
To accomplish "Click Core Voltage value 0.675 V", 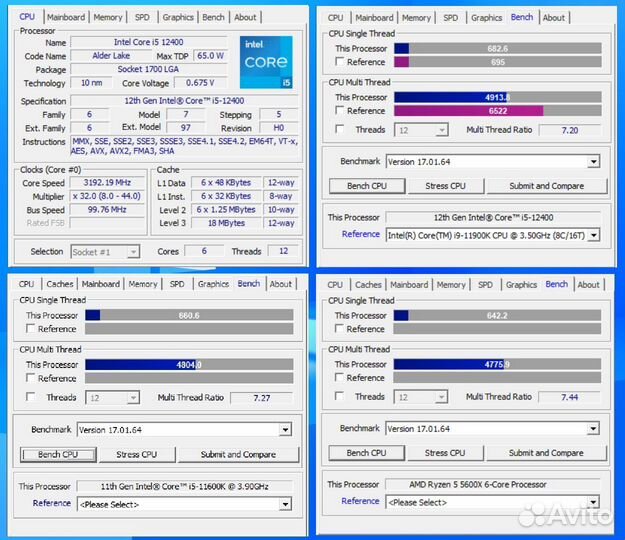I will [x=200, y=83].
